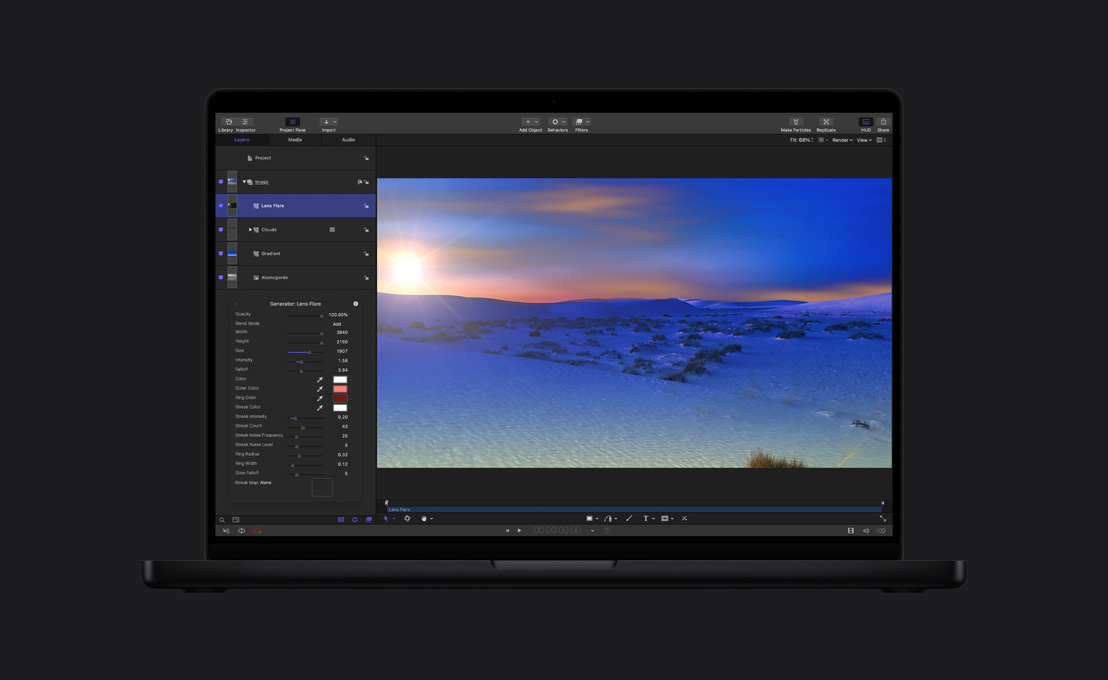Open the Blend Mode dropdown showing Add
The height and width of the screenshot is (680, 1108).
tap(337, 323)
